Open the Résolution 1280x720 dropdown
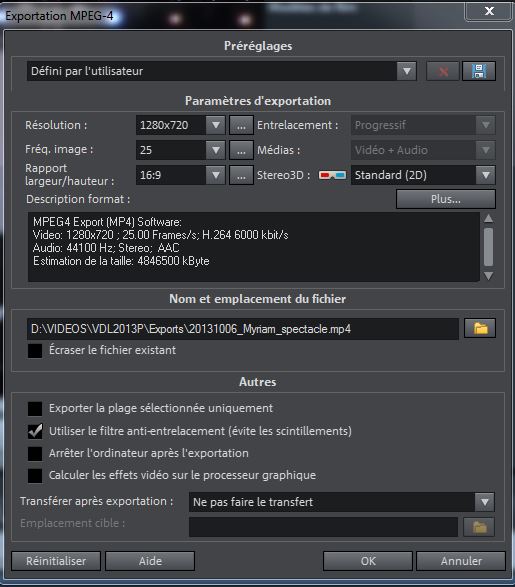515x587 pixels. [x=216, y=125]
